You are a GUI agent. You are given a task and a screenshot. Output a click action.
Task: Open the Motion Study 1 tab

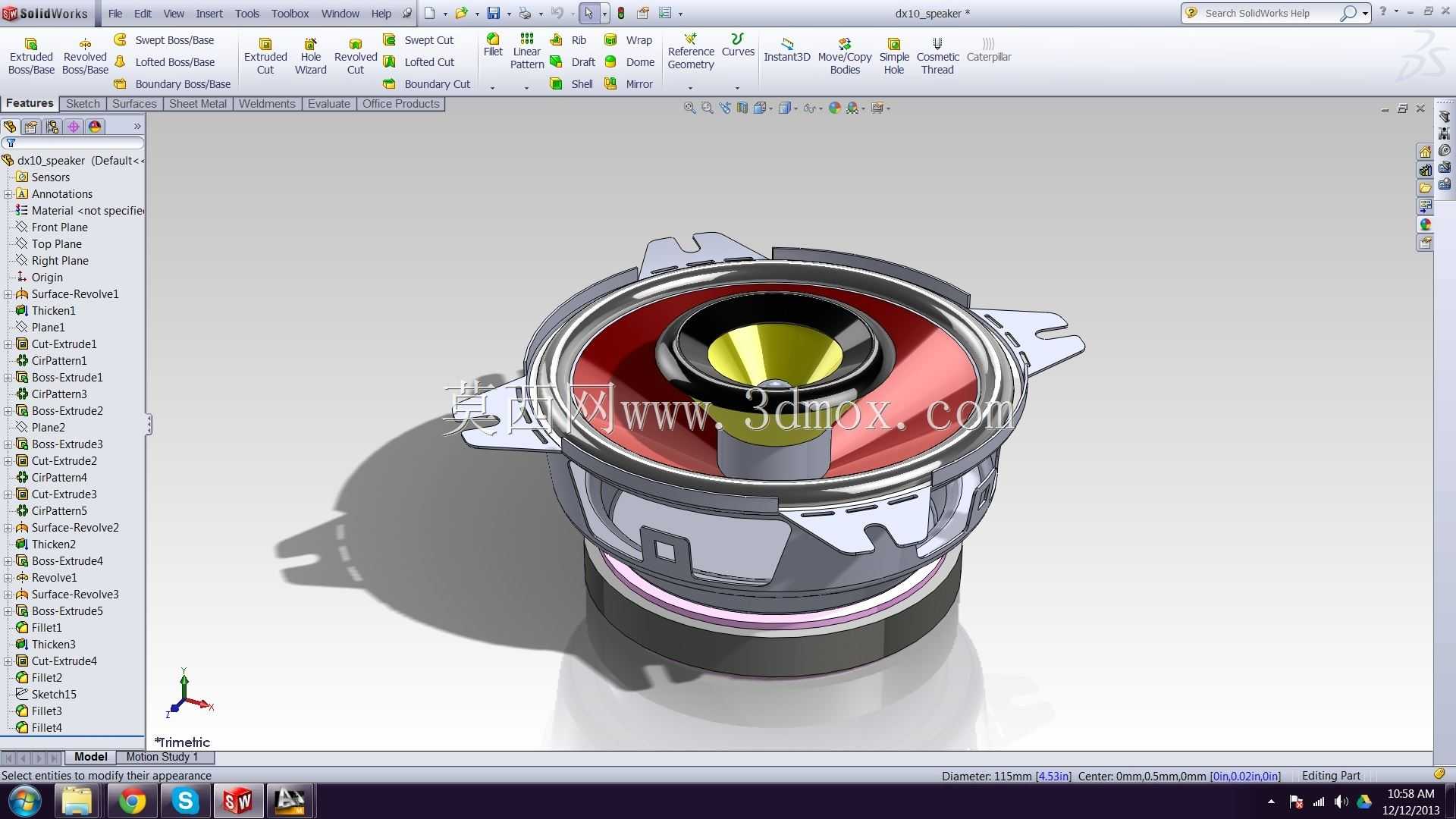tap(162, 757)
